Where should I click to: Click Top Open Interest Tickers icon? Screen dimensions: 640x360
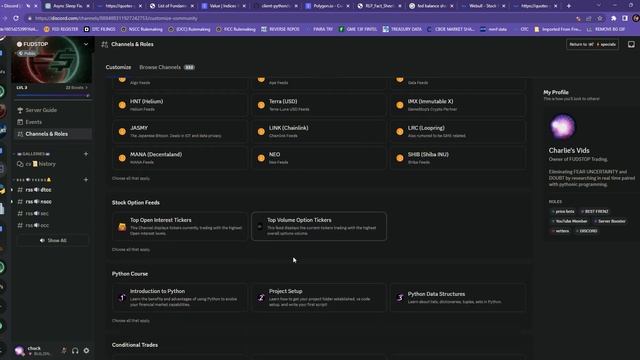point(122,227)
